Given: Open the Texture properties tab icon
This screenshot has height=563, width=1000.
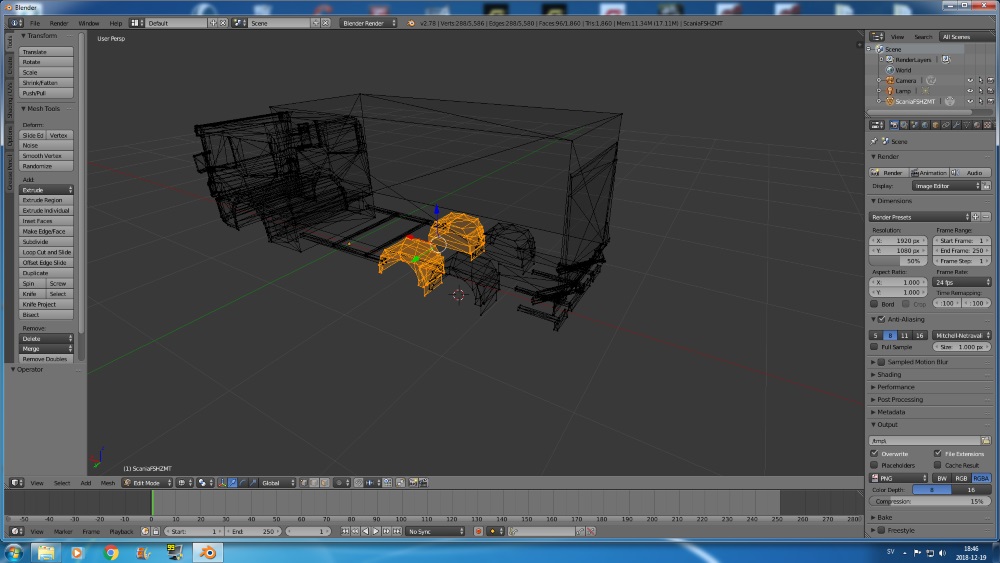Looking at the screenshot, I should 987,125.
